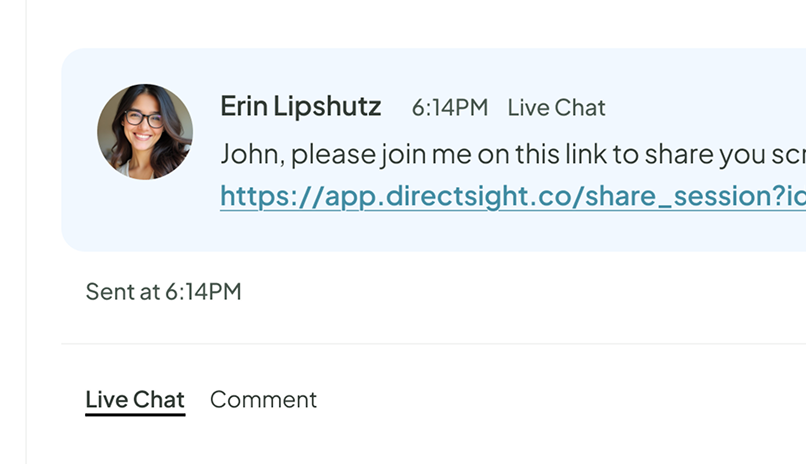The width and height of the screenshot is (806, 464).
Task: Click the 6:14PM time in Sent status
Action: coord(203,292)
